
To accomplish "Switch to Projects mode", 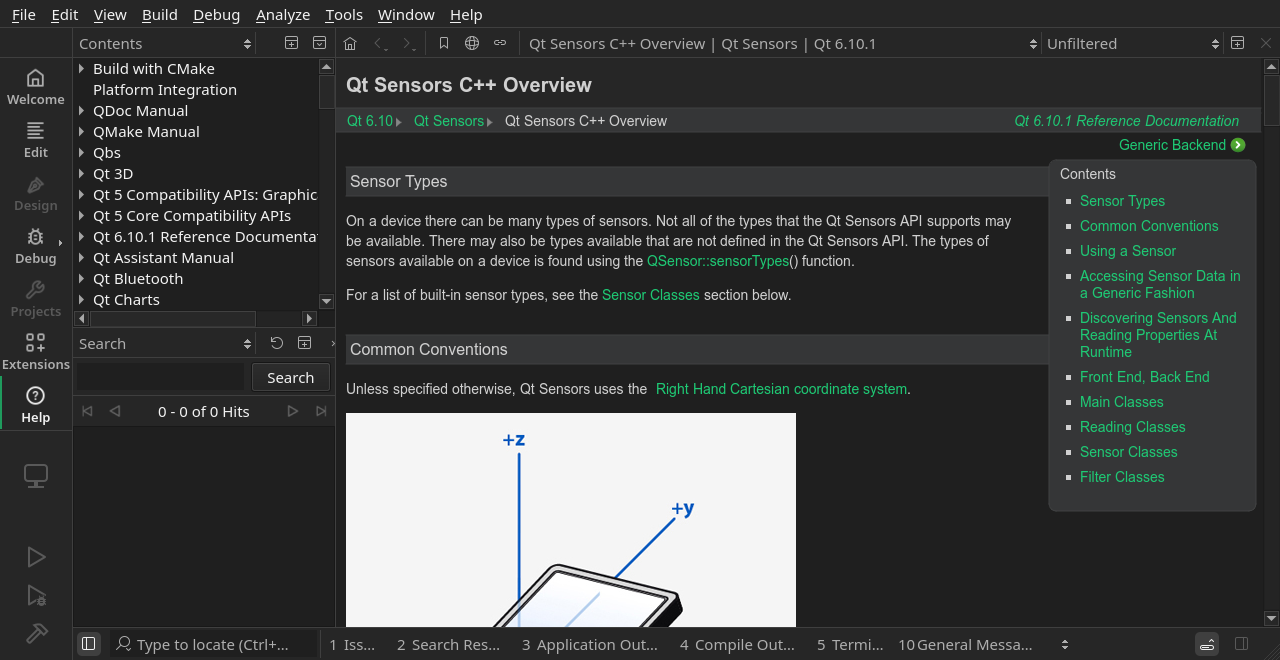I will click(36, 298).
